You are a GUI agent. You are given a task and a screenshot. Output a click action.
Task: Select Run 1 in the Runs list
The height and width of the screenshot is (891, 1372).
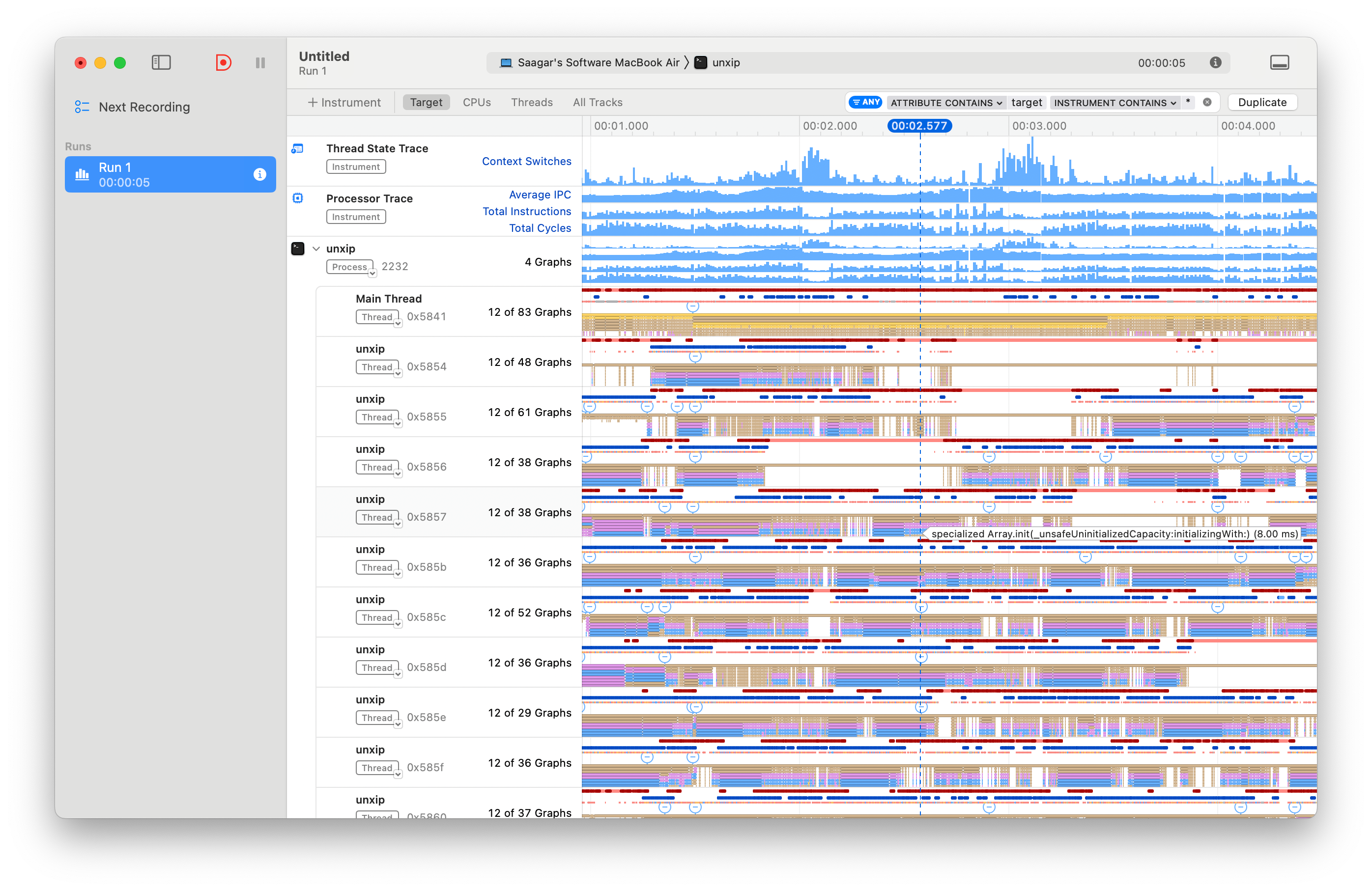click(170, 174)
